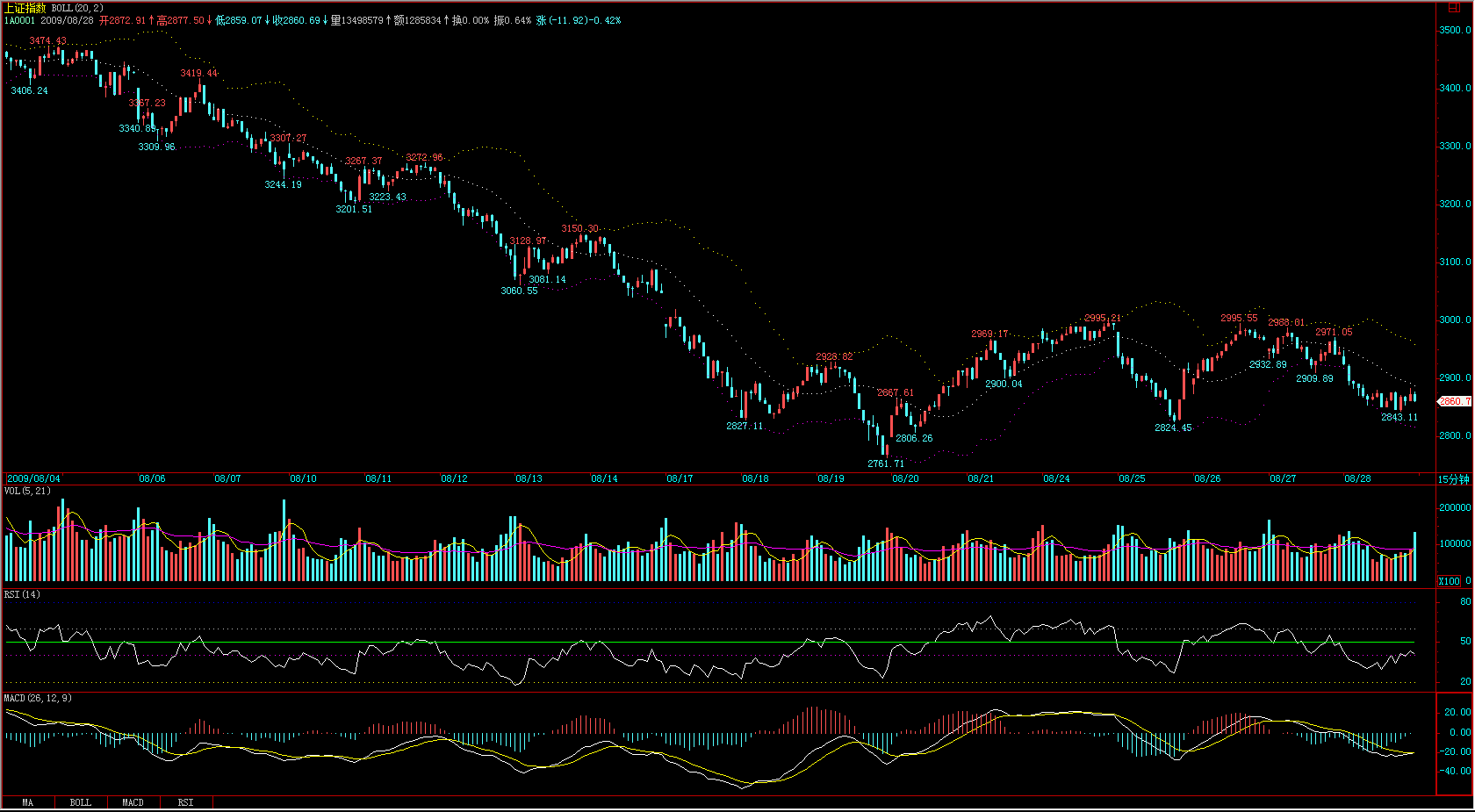
Task: Click the 08/20 date label
Action: click(x=906, y=478)
